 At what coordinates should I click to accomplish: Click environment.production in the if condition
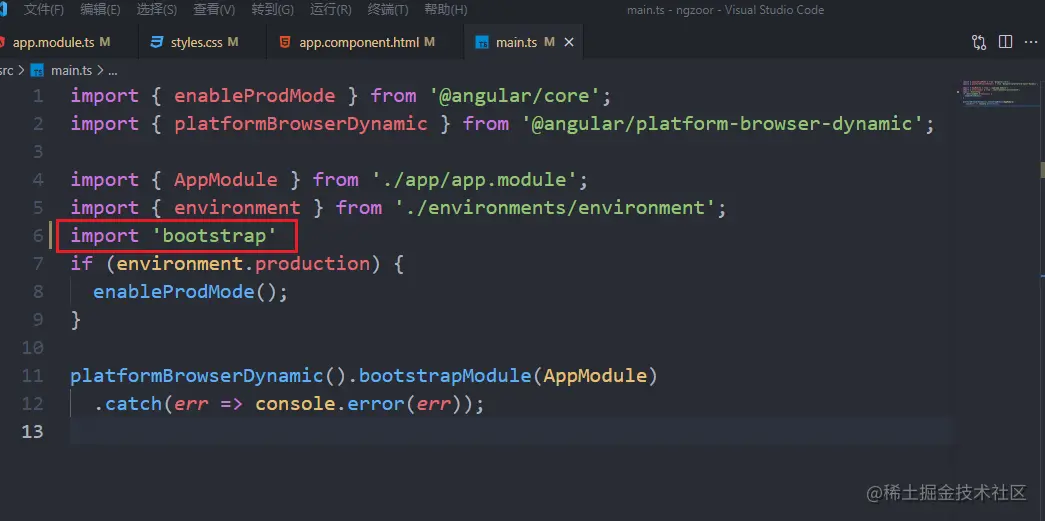[x=243, y=264]
